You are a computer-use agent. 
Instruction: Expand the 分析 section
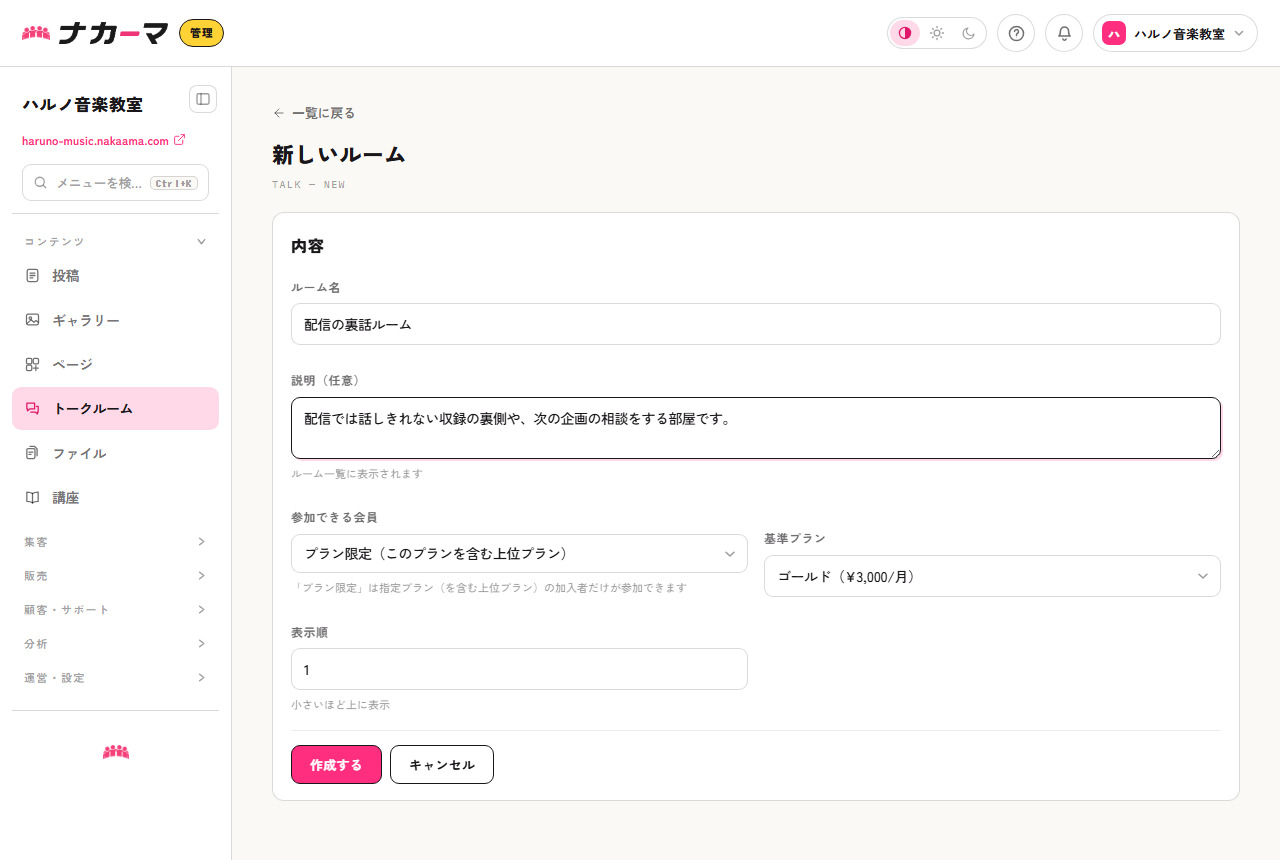(x=115, y=643)
